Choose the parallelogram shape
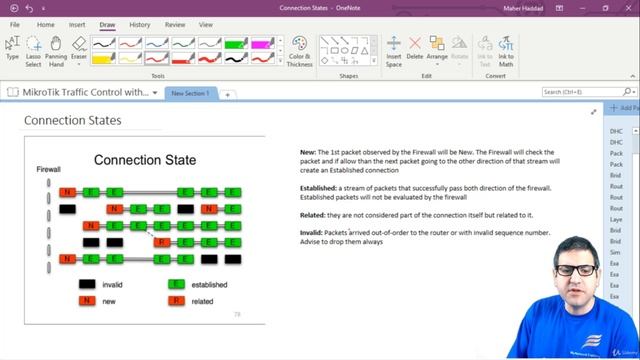This screenshot has height=360, width=640. (x=355, y=51)
